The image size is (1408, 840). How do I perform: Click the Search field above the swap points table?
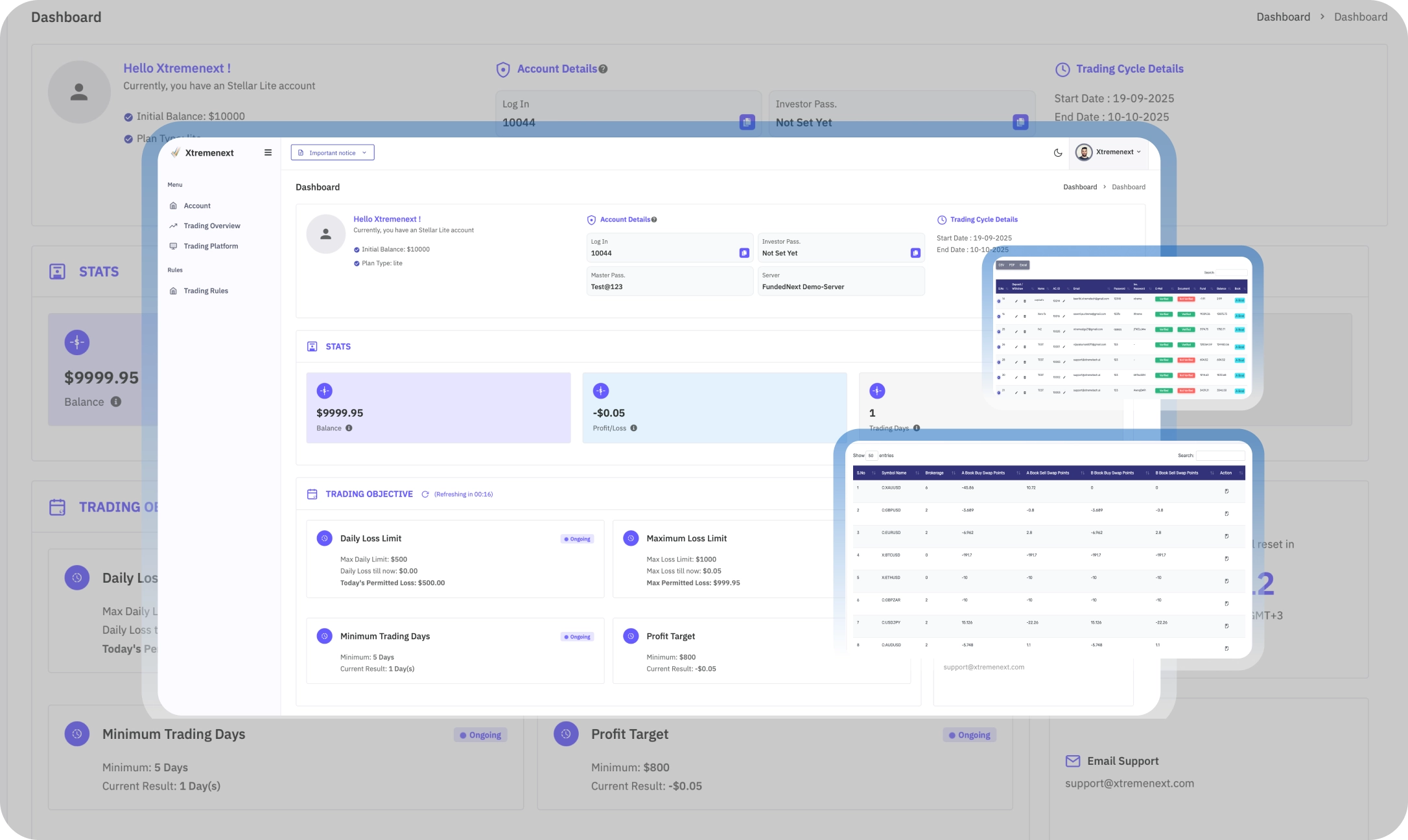1220,456
